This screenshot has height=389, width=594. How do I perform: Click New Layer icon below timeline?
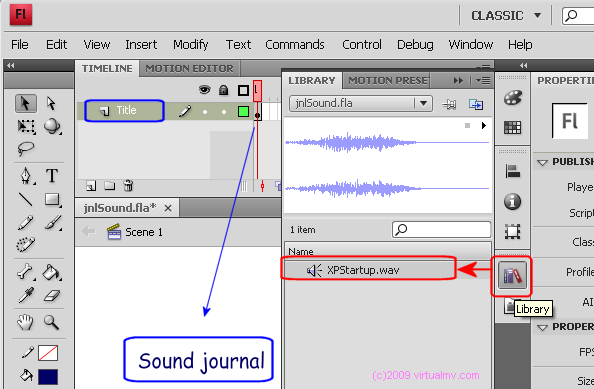[91, 186]
